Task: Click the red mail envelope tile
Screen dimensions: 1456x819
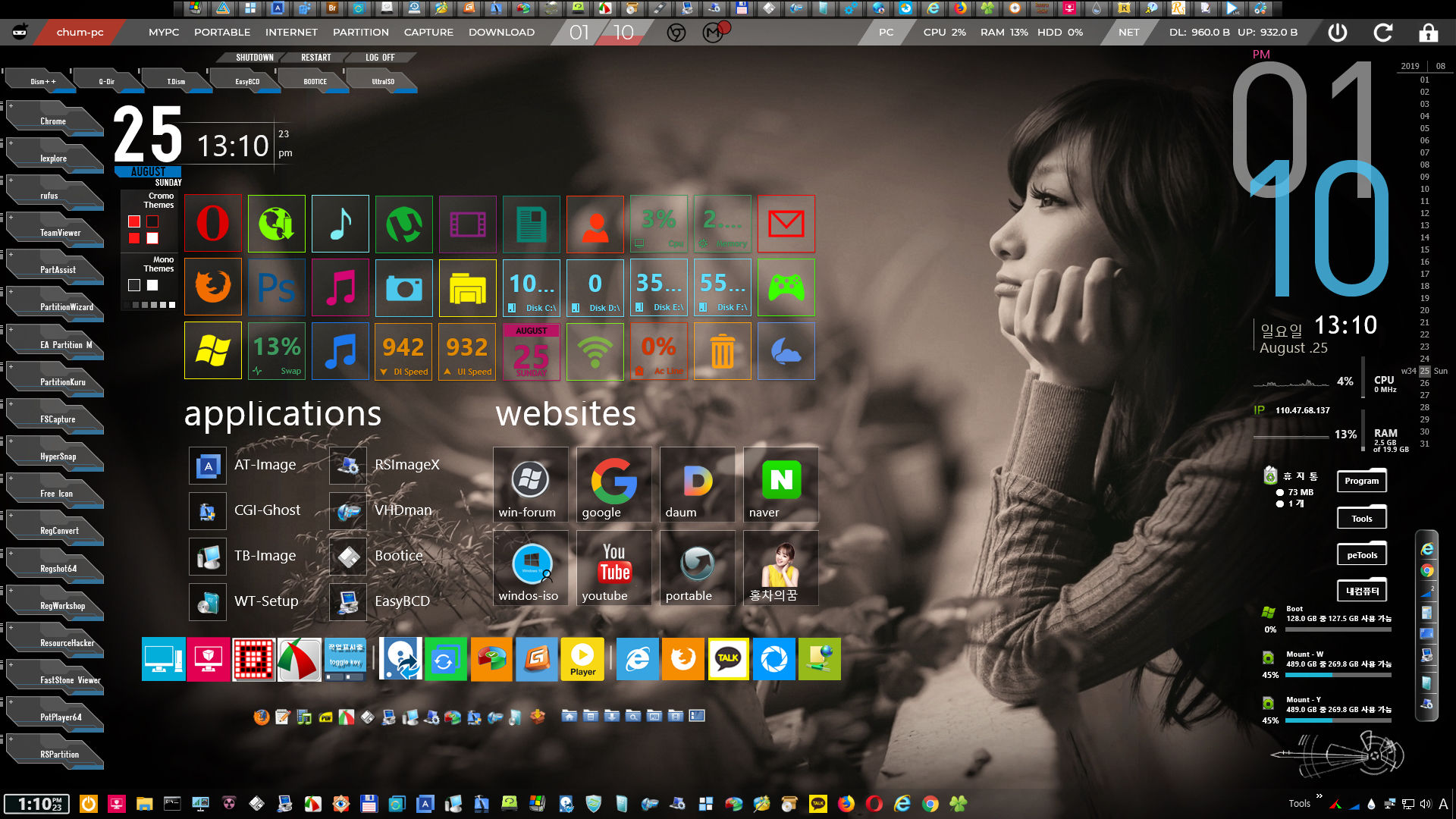Action: [786, 224]
